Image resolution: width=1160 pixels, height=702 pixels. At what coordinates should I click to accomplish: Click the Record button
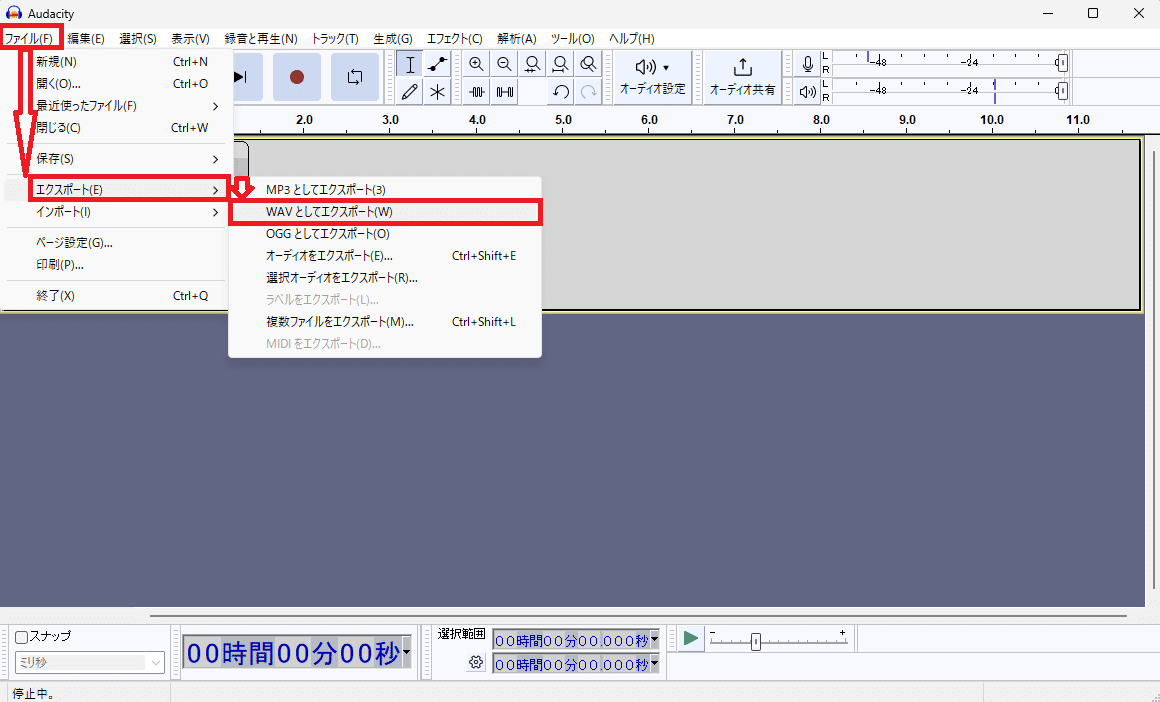click(297, 77)
